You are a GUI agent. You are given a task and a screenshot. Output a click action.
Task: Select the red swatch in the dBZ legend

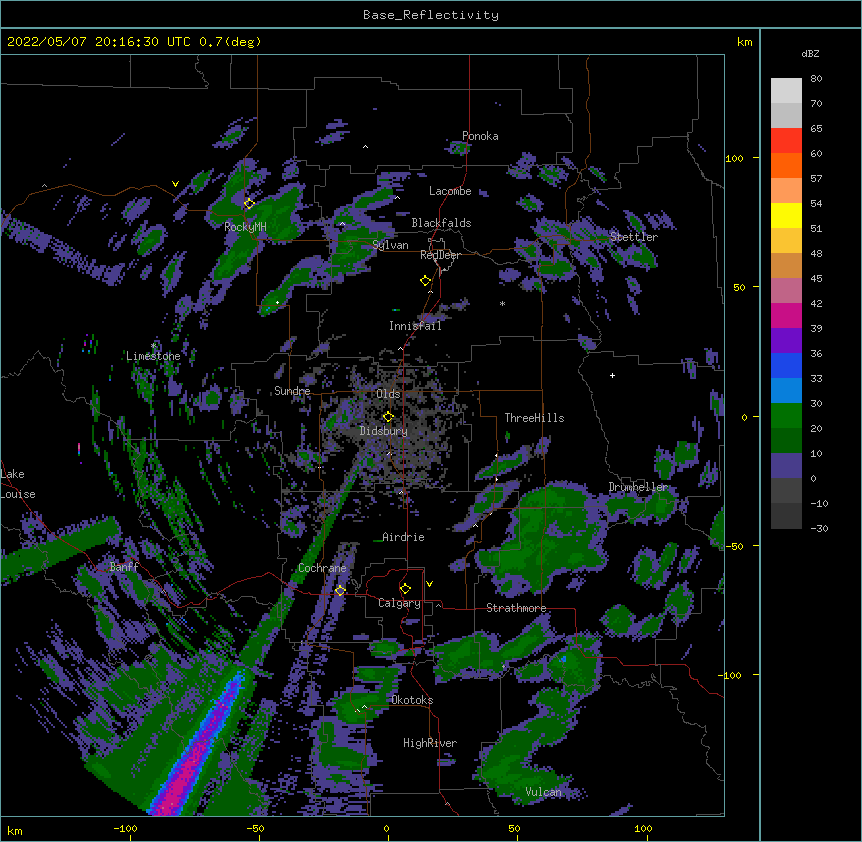tap(786, 140)
